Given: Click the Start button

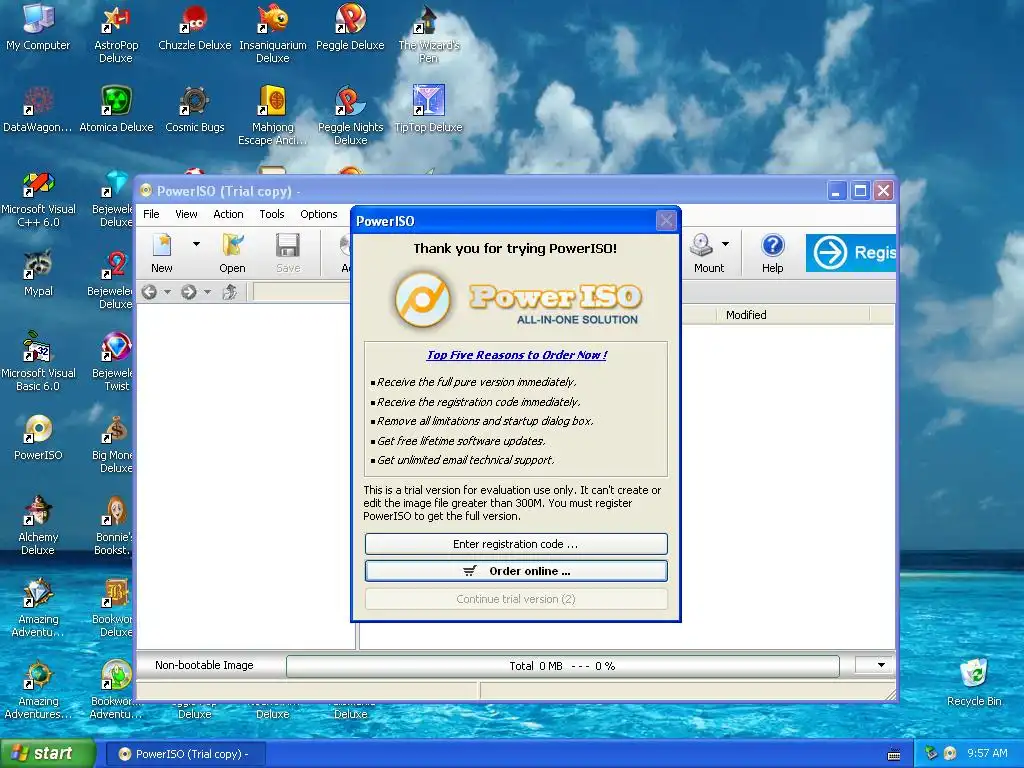Looking at the screenshot, I should pyautogui.click(x=48, y=753).
